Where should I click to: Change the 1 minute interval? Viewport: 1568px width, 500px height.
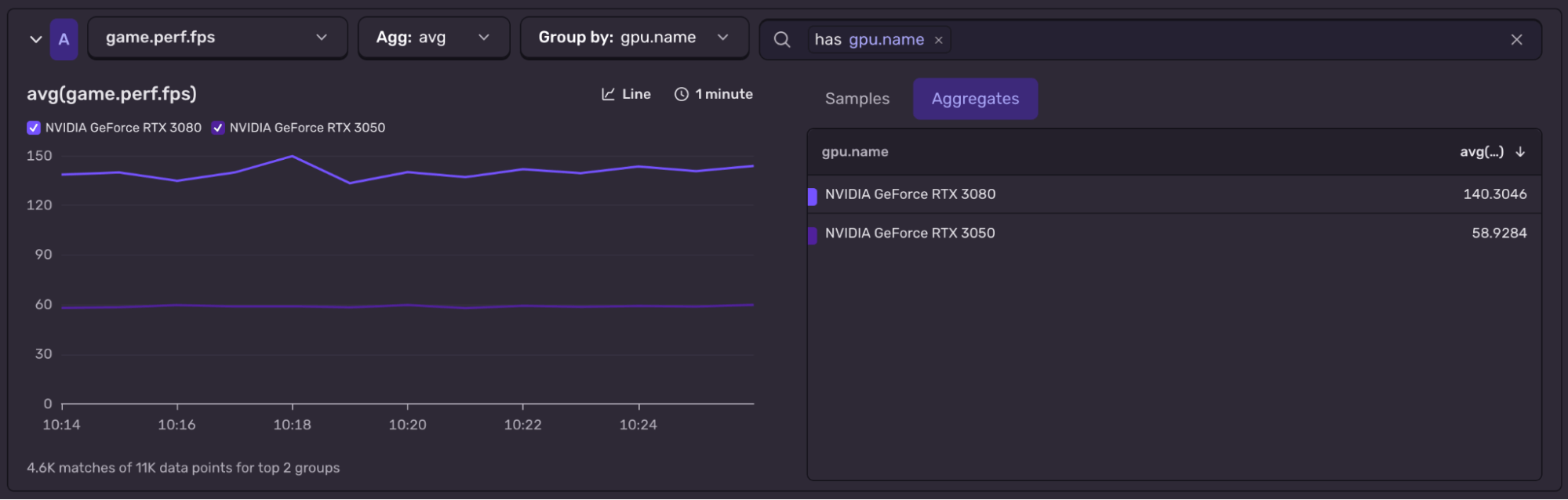click(714, 94)
